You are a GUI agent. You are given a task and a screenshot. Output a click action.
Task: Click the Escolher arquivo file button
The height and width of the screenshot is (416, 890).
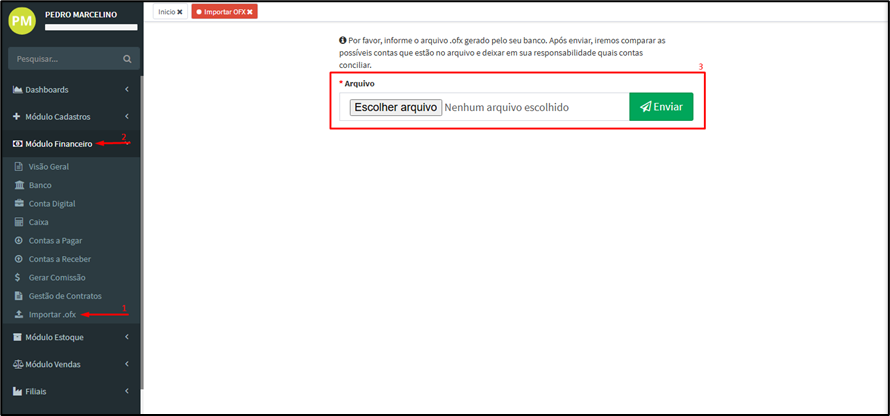pos(395,107)
